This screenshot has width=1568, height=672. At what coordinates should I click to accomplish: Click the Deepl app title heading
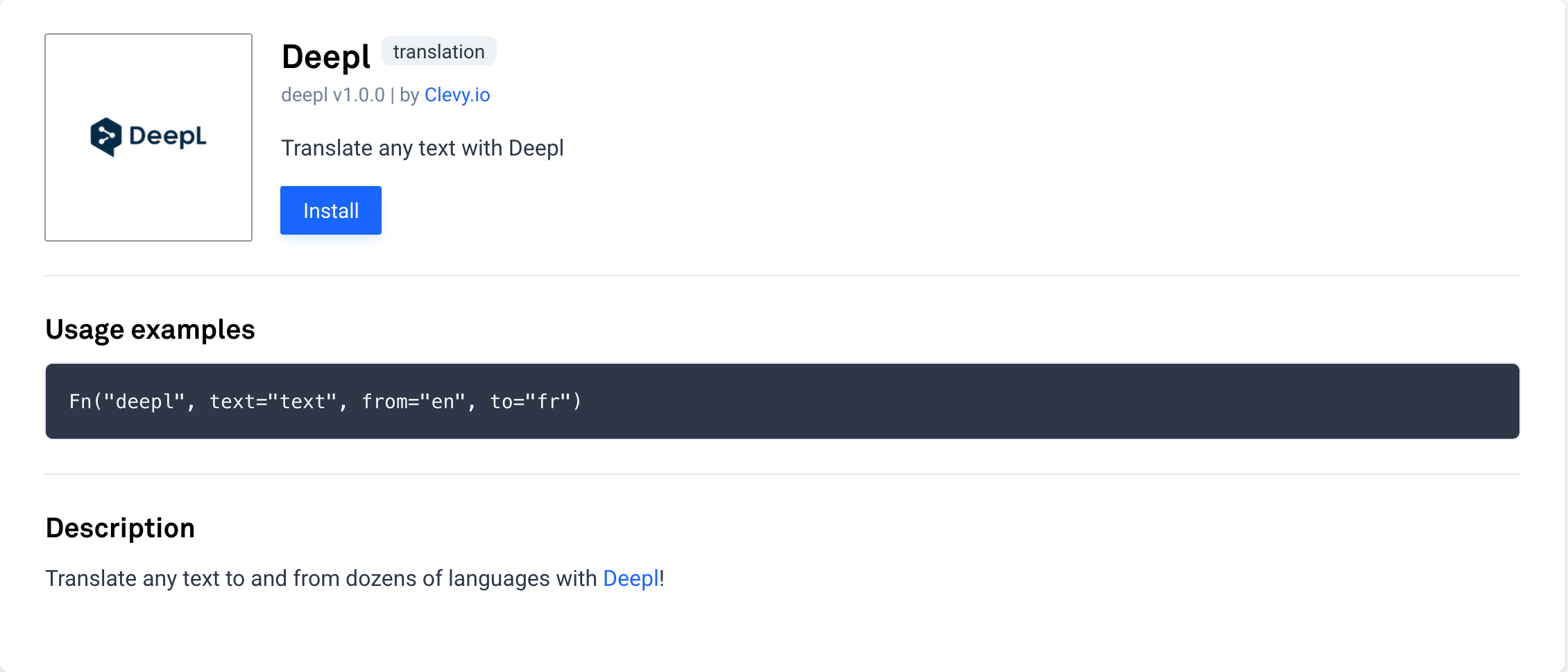(x=326, y=56)
